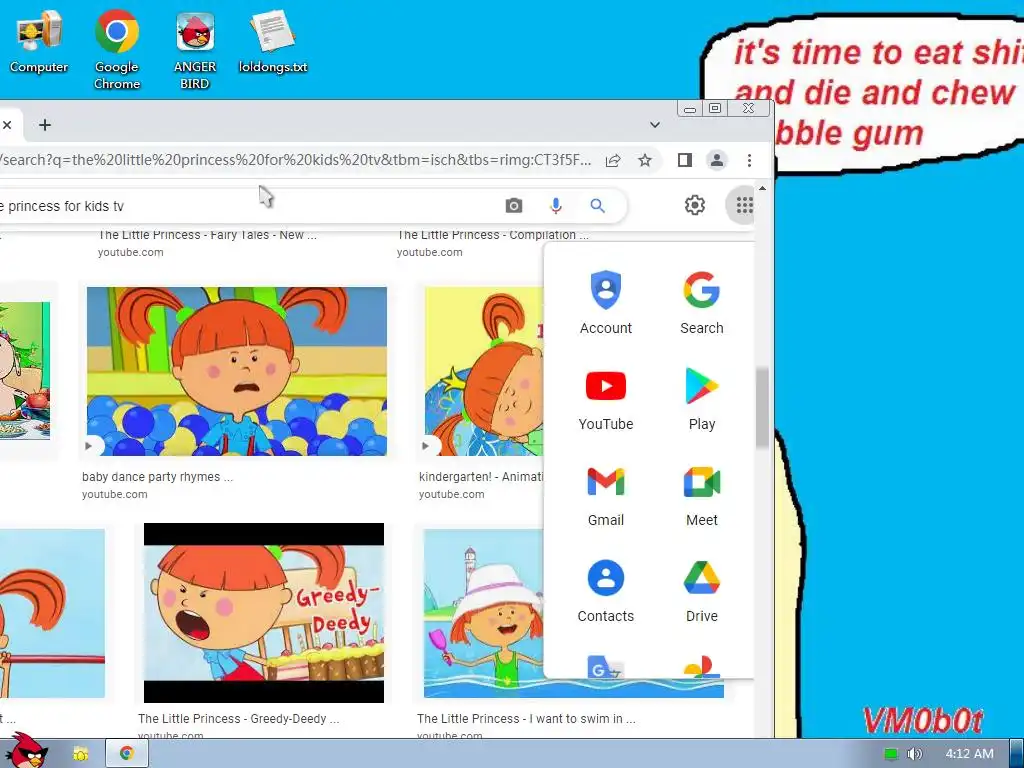Close the Google apps grid launcher
Screen dimensions: 1024x768
point(743,206)
